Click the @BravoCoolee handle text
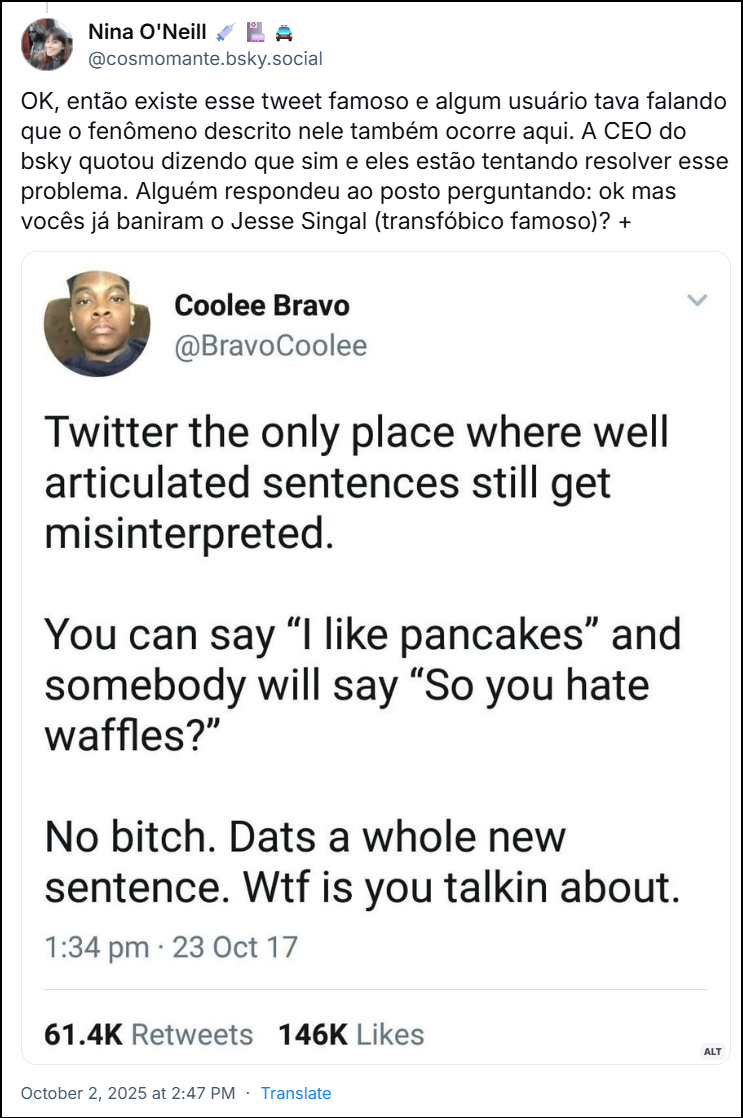 (x=270, y=346)
